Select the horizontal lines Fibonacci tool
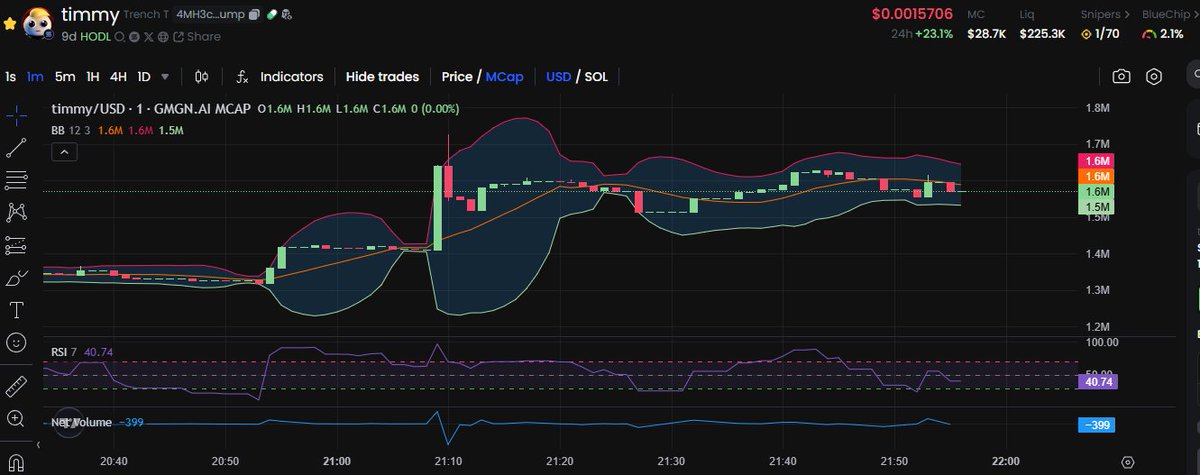Viewport: 1200px width, 475px height. (15, 180)
